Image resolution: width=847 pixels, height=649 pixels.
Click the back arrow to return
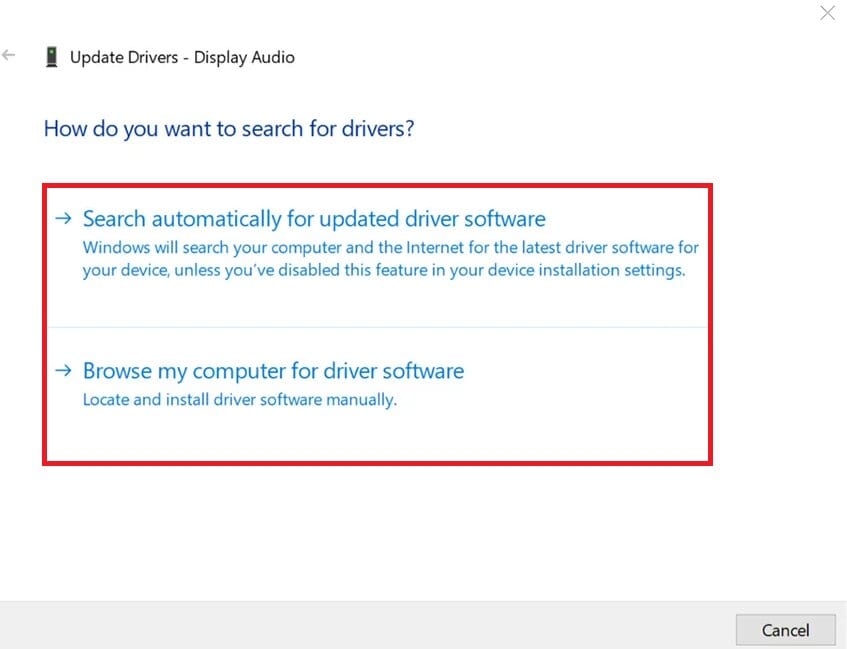10,55
